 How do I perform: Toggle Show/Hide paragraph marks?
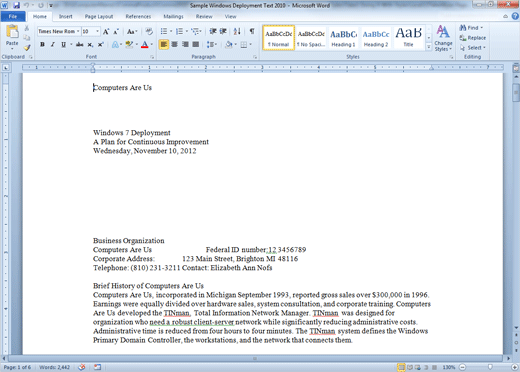pos(252,31)
